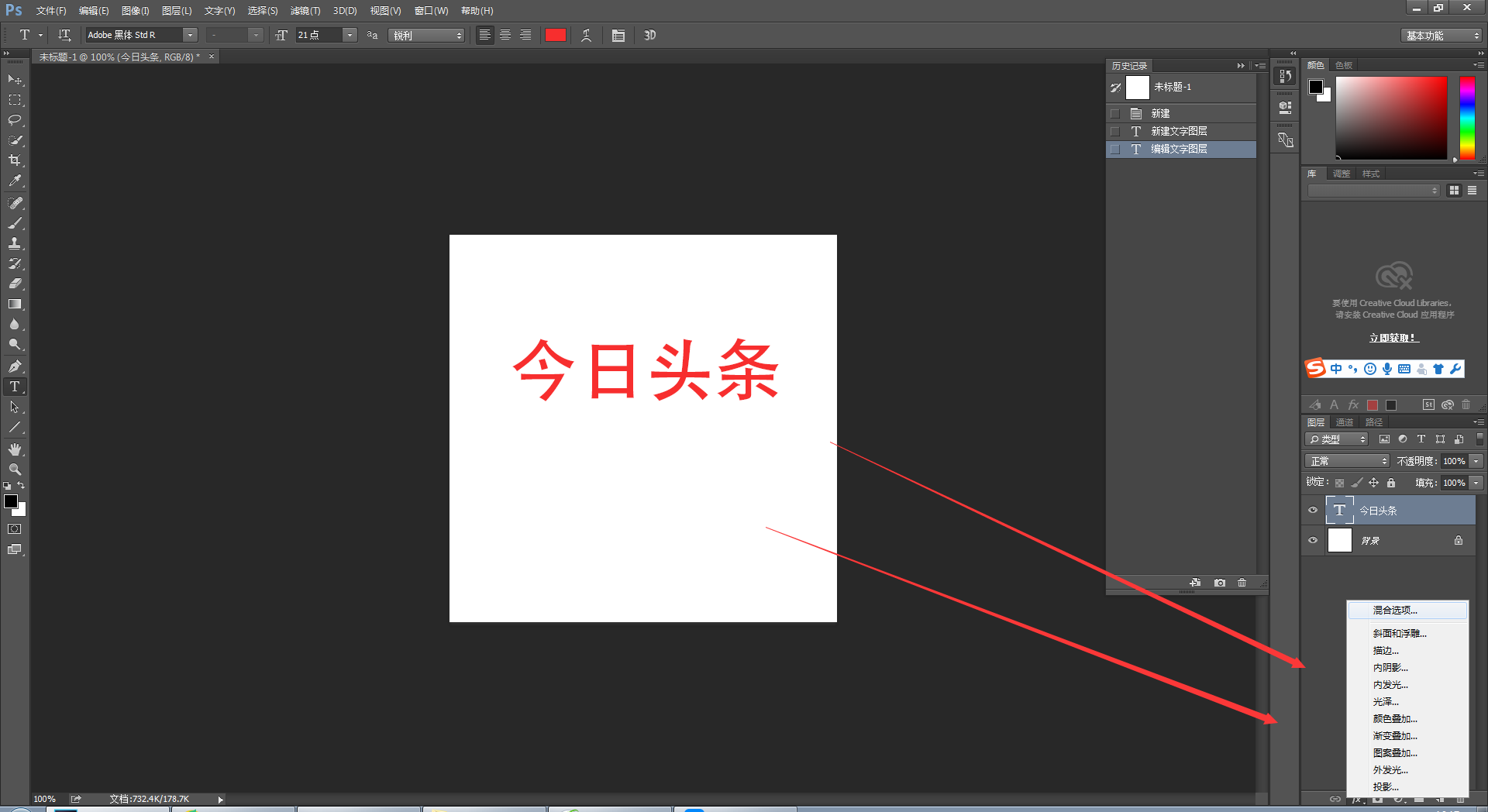Select the Path Selection tool
Screen dimensions: 1488x812
click(15, 407)
